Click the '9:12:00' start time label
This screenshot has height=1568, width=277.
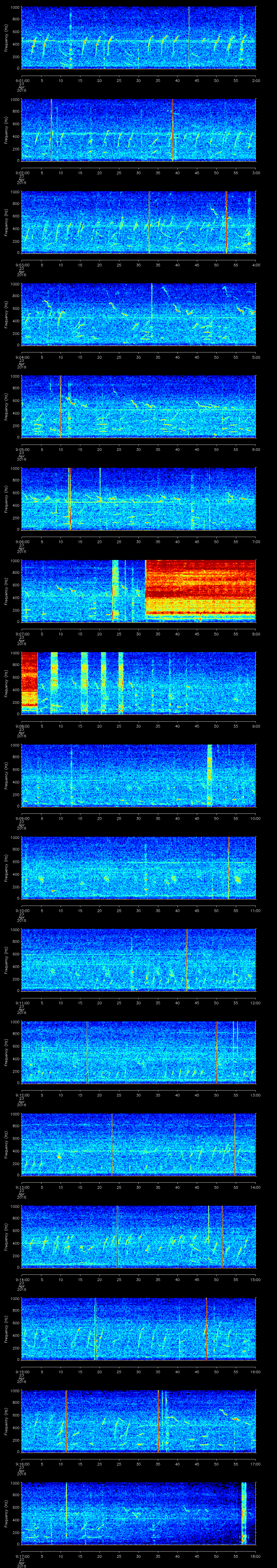[x=22, y=1095]
